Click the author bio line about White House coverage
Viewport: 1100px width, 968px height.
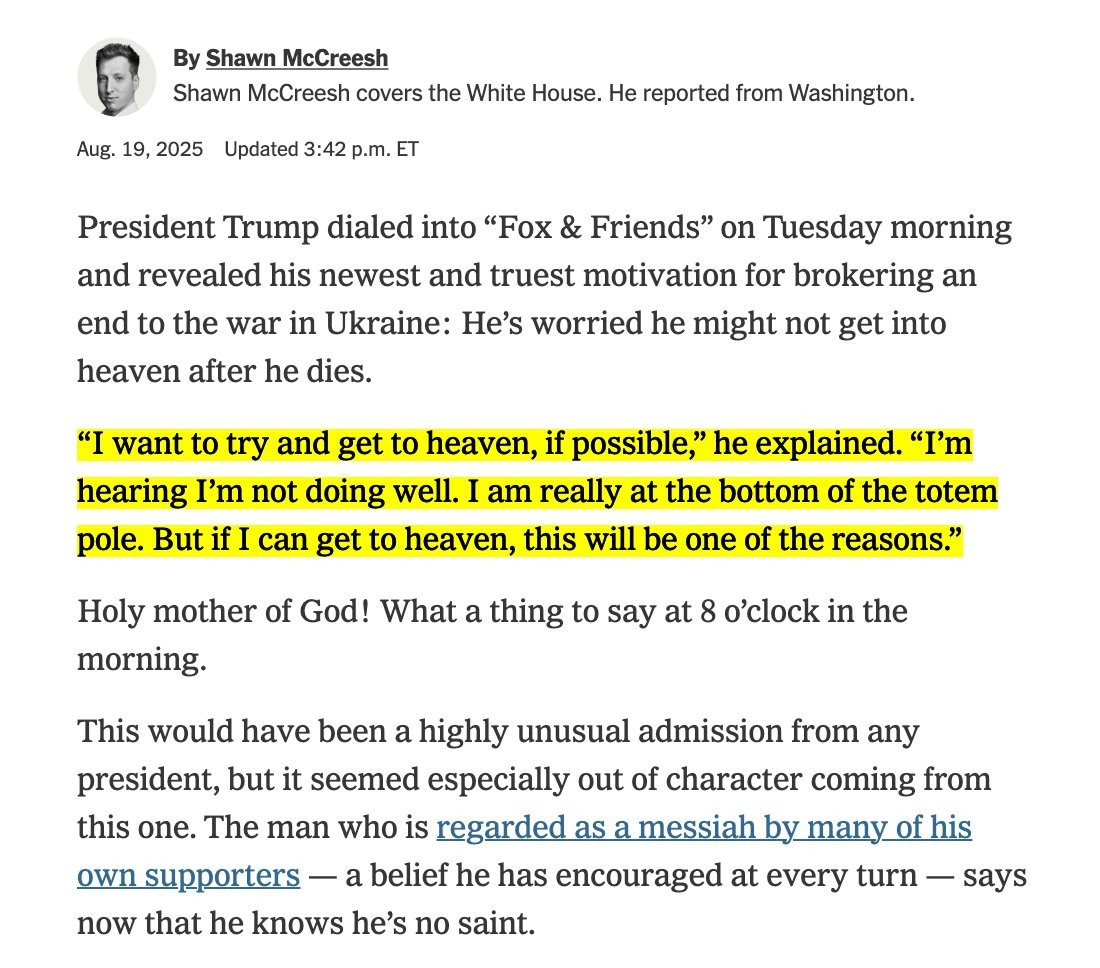(544, 93)
